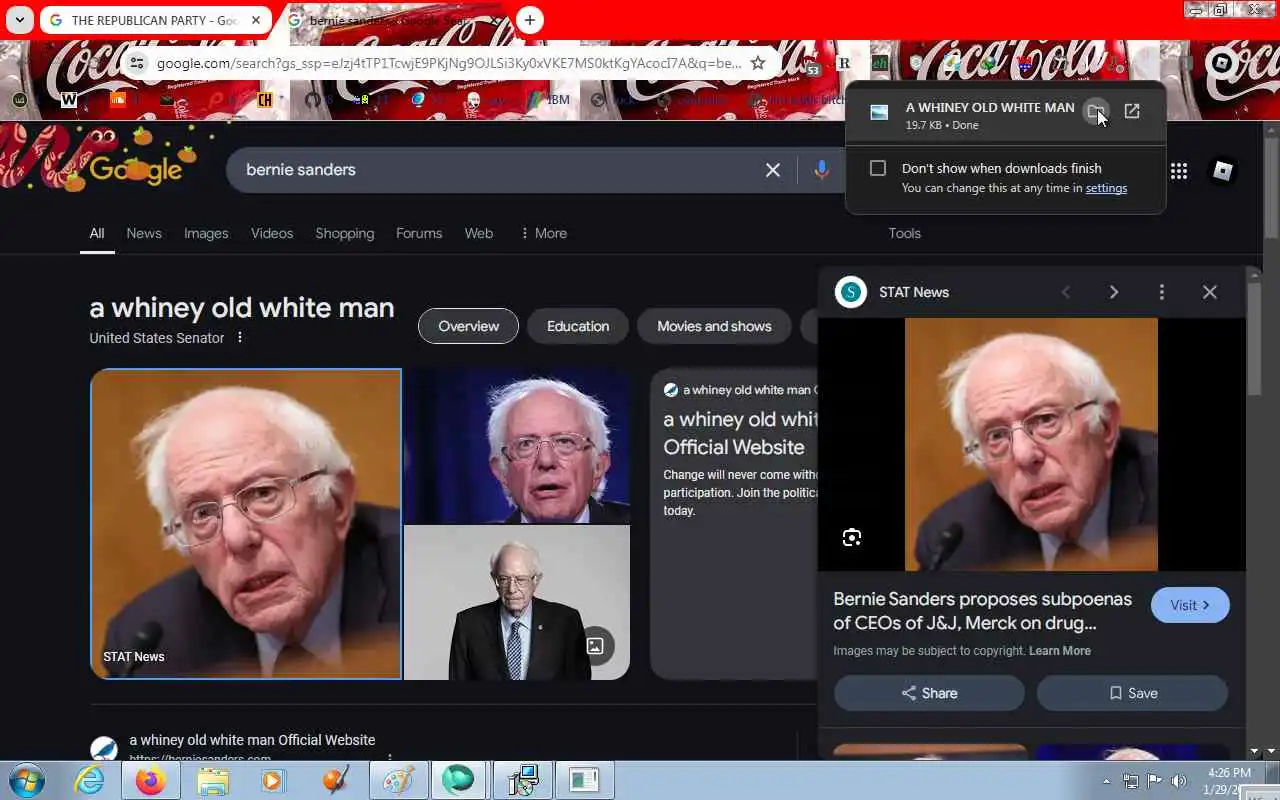Open the downloaded file in new tab
The height and width of the screenshot is (800, 1280).
(x=1132, y=111)
